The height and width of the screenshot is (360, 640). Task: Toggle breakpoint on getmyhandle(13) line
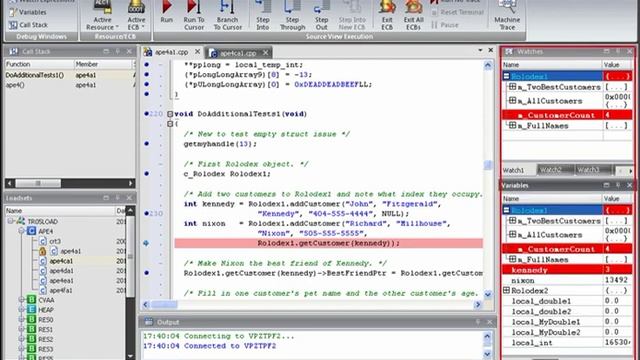point(147,144)
